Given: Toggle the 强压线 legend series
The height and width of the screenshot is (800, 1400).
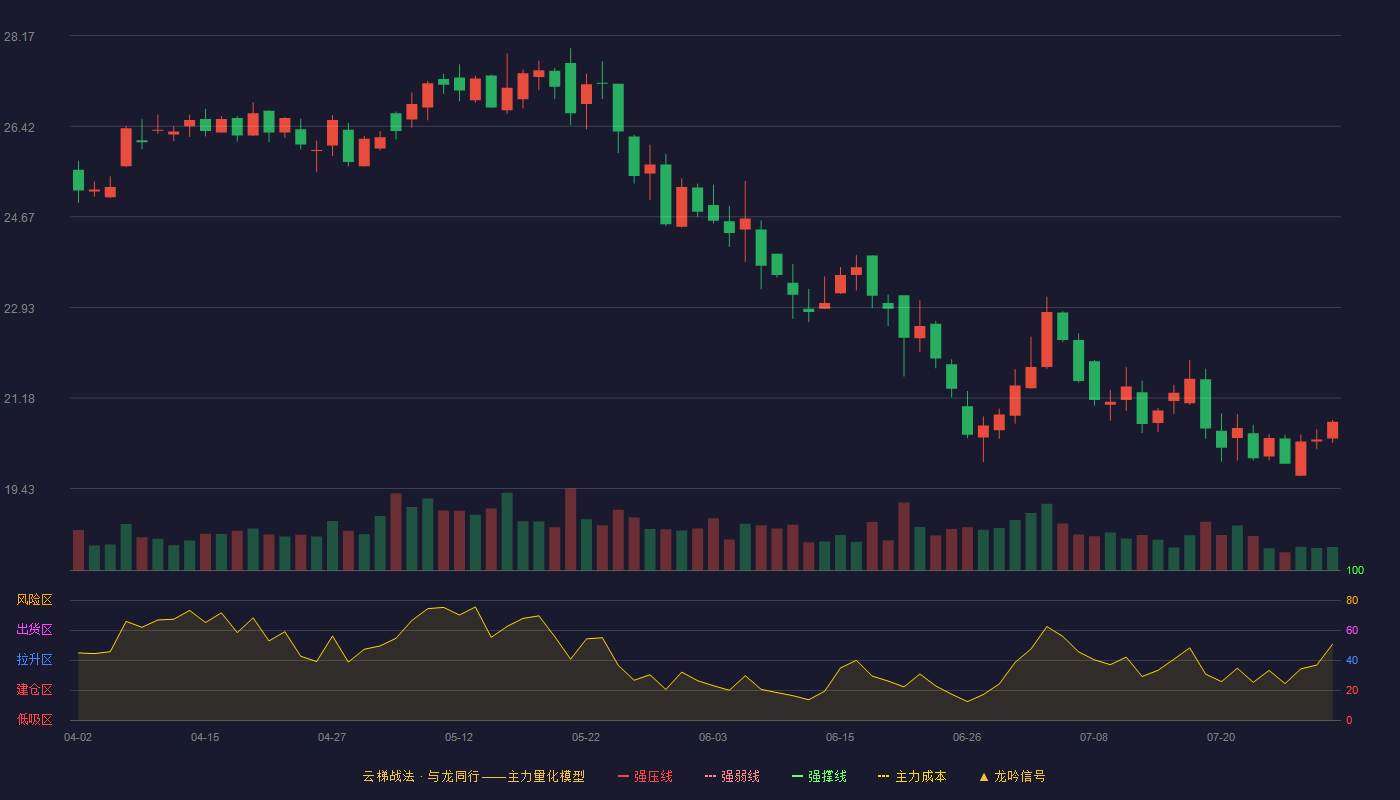Looking at the screenshot, I should point(645,776).
